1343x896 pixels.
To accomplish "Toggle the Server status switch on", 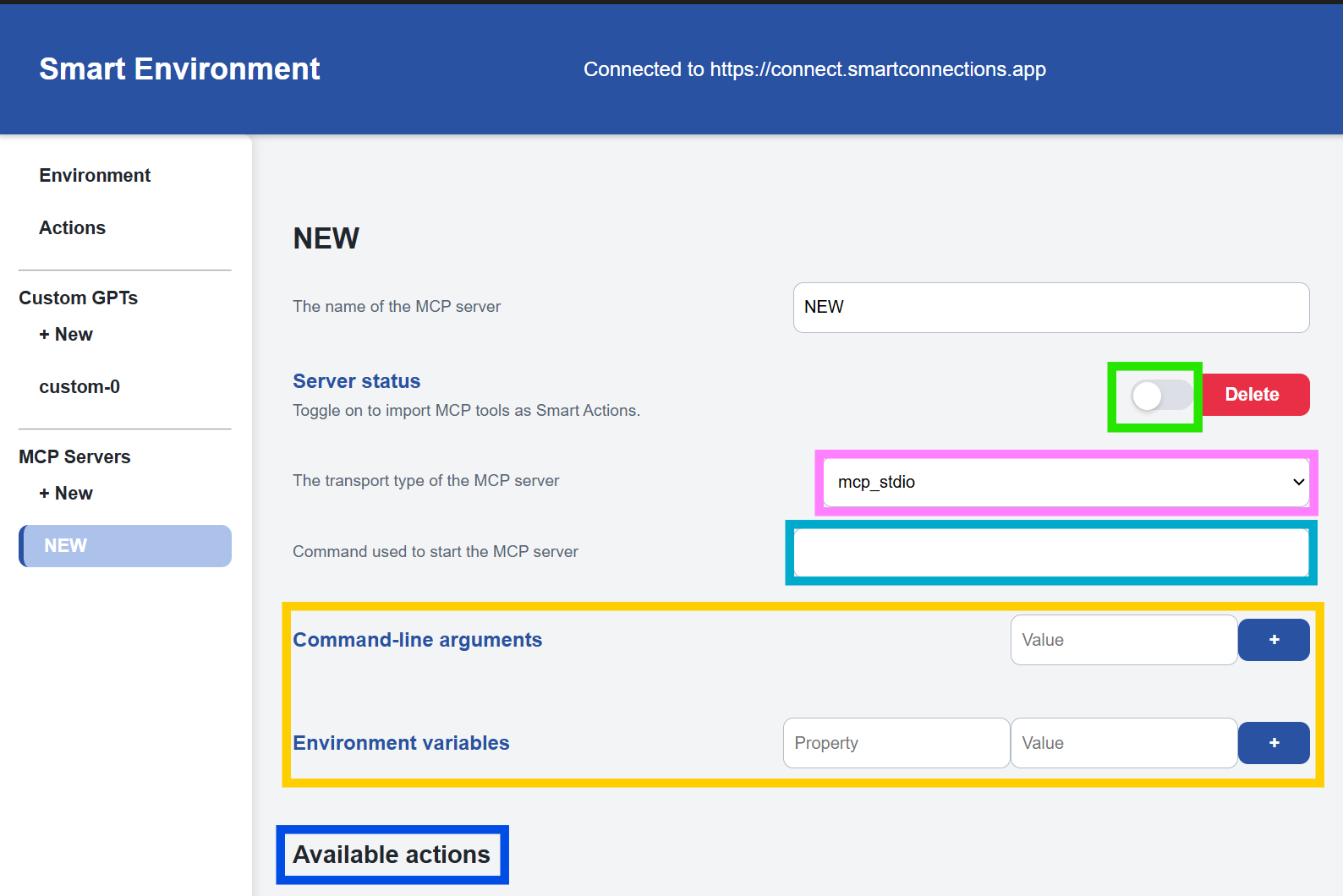I will [1160, 395].
